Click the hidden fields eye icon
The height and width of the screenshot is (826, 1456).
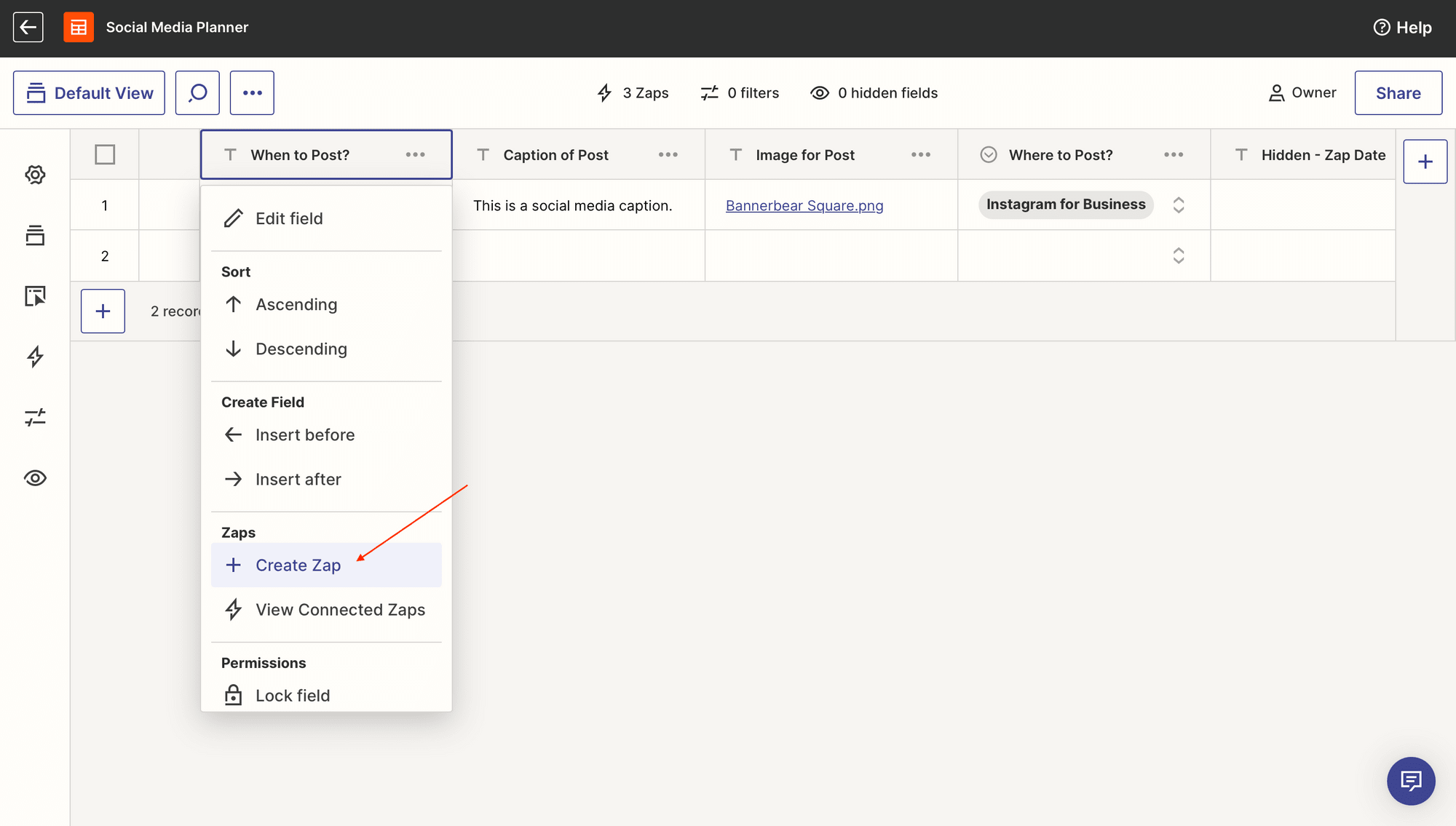click(x=819, y=92)
